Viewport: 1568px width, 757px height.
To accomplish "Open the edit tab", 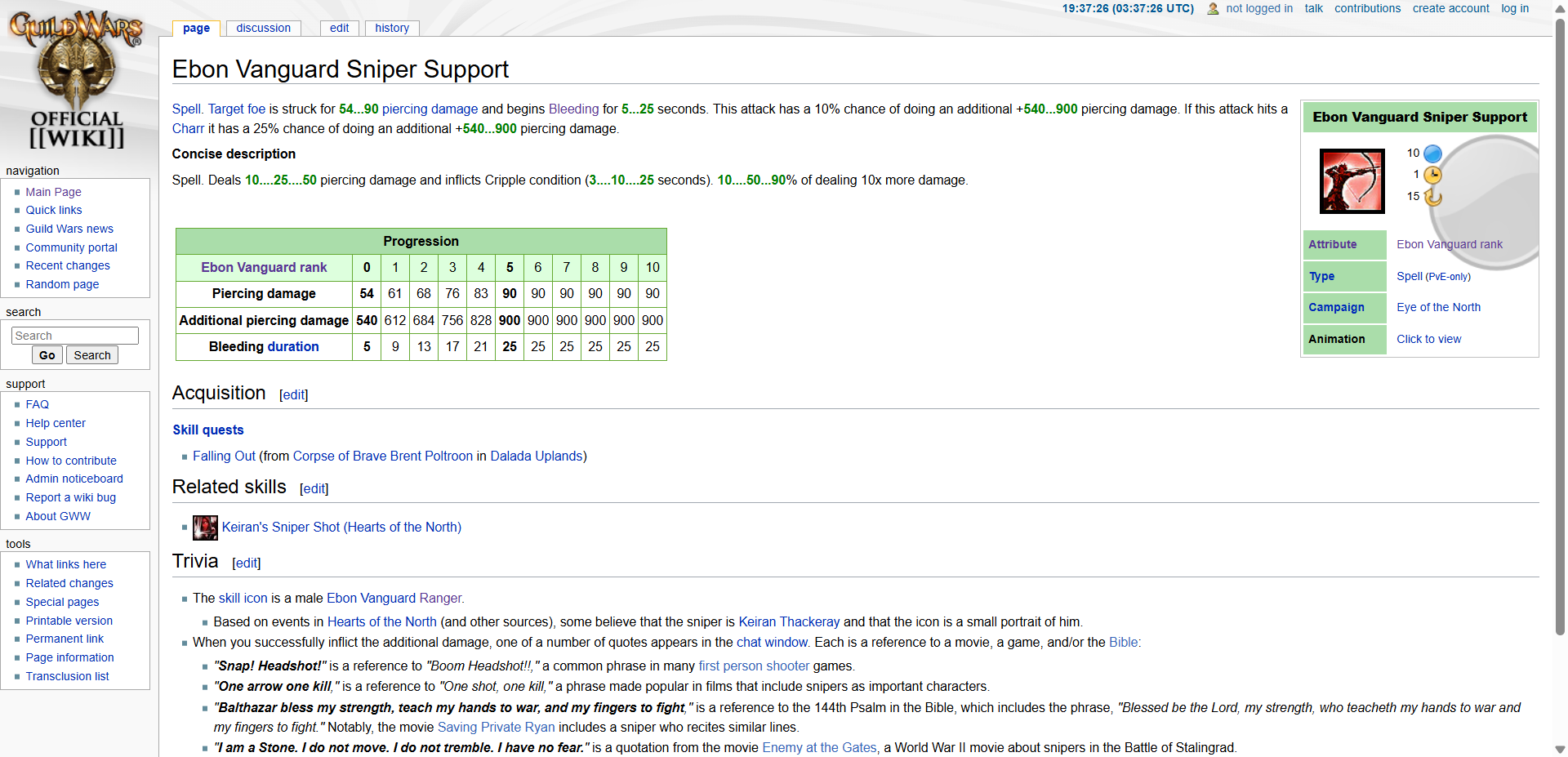I will [x=339, y=28].
